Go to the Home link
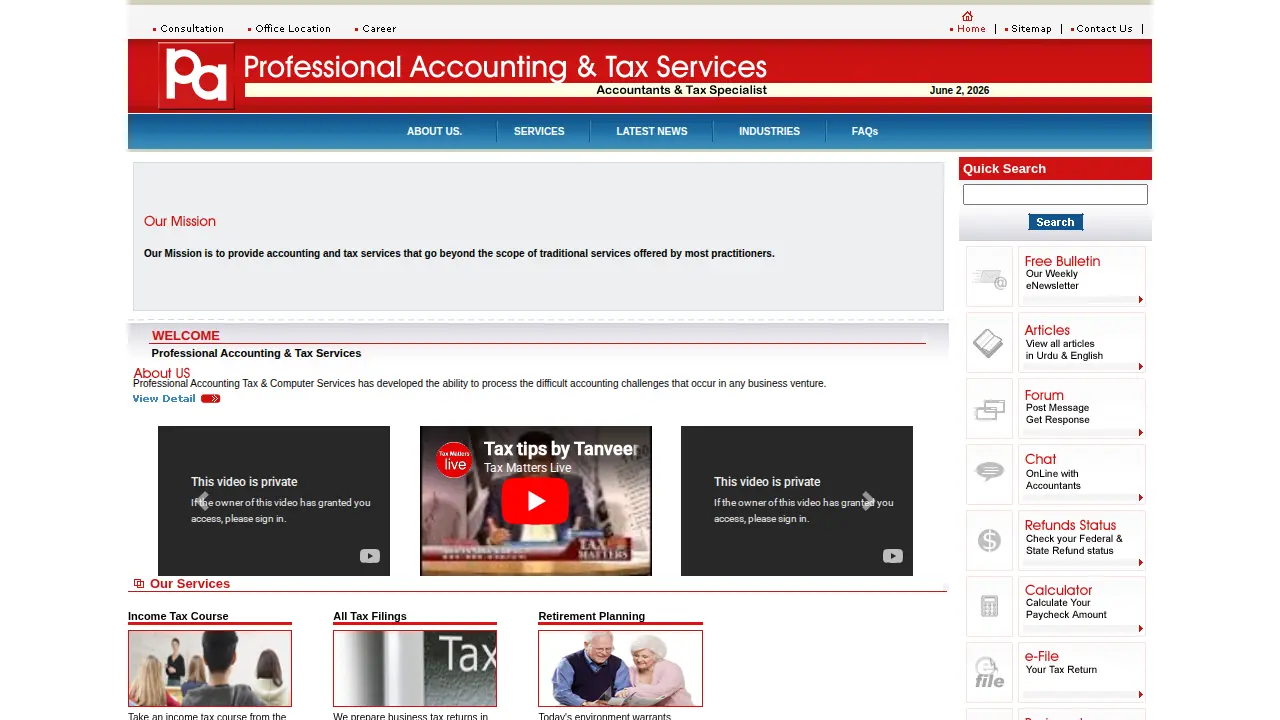Screen dimensions: 1280x720 point(971,29)
